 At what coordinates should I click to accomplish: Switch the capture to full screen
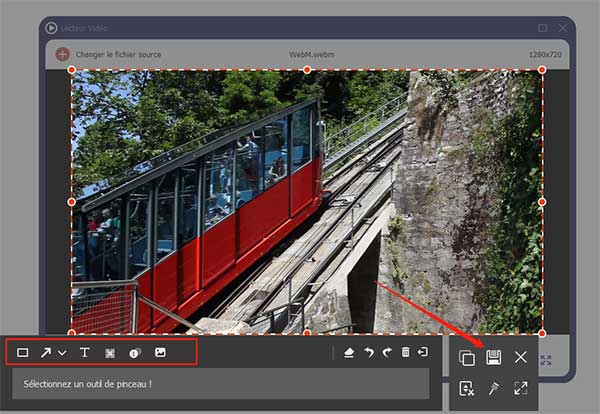pyautogui.click(x=520, y=388)
